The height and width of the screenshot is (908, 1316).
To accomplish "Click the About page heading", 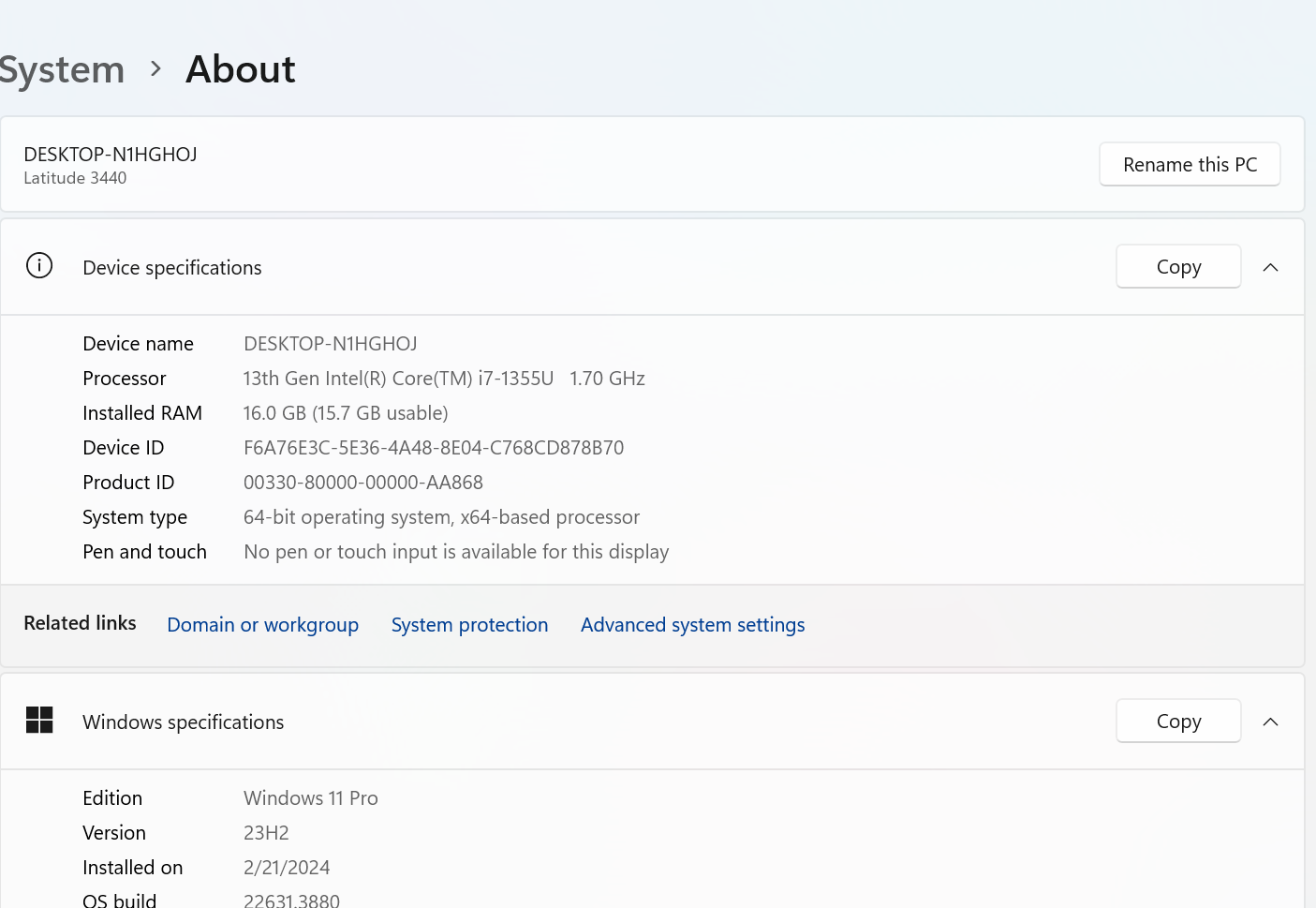I will pyautogui.click(x=241, y=69).
